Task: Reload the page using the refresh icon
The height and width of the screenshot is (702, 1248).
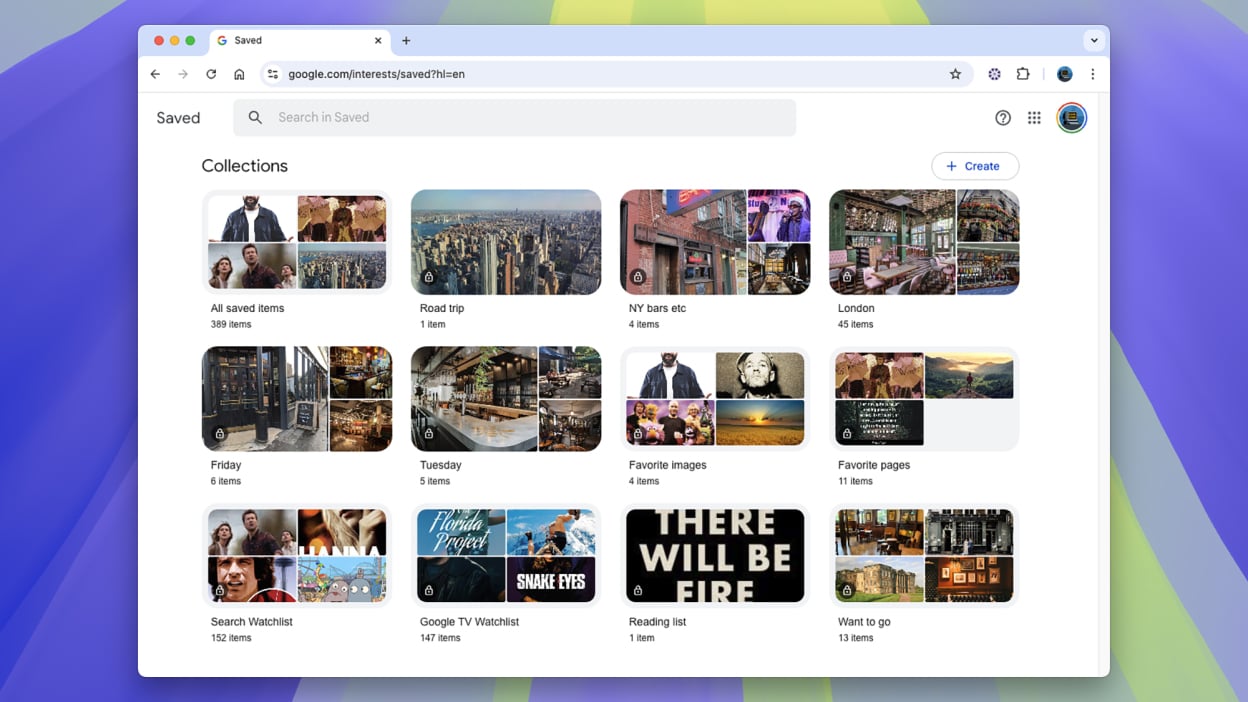Action: click(211, 73)
